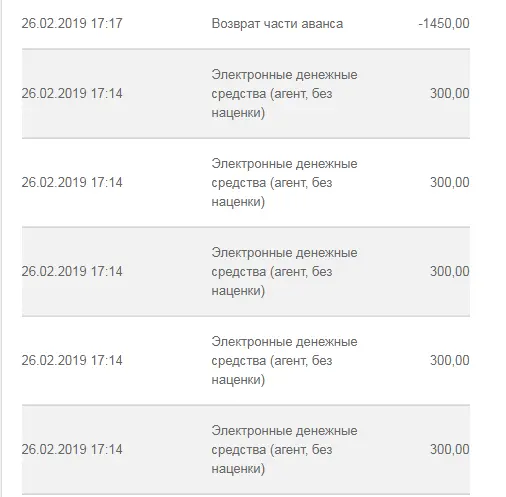Select 300,00 amount in bottom gray row

pos(450,449)
